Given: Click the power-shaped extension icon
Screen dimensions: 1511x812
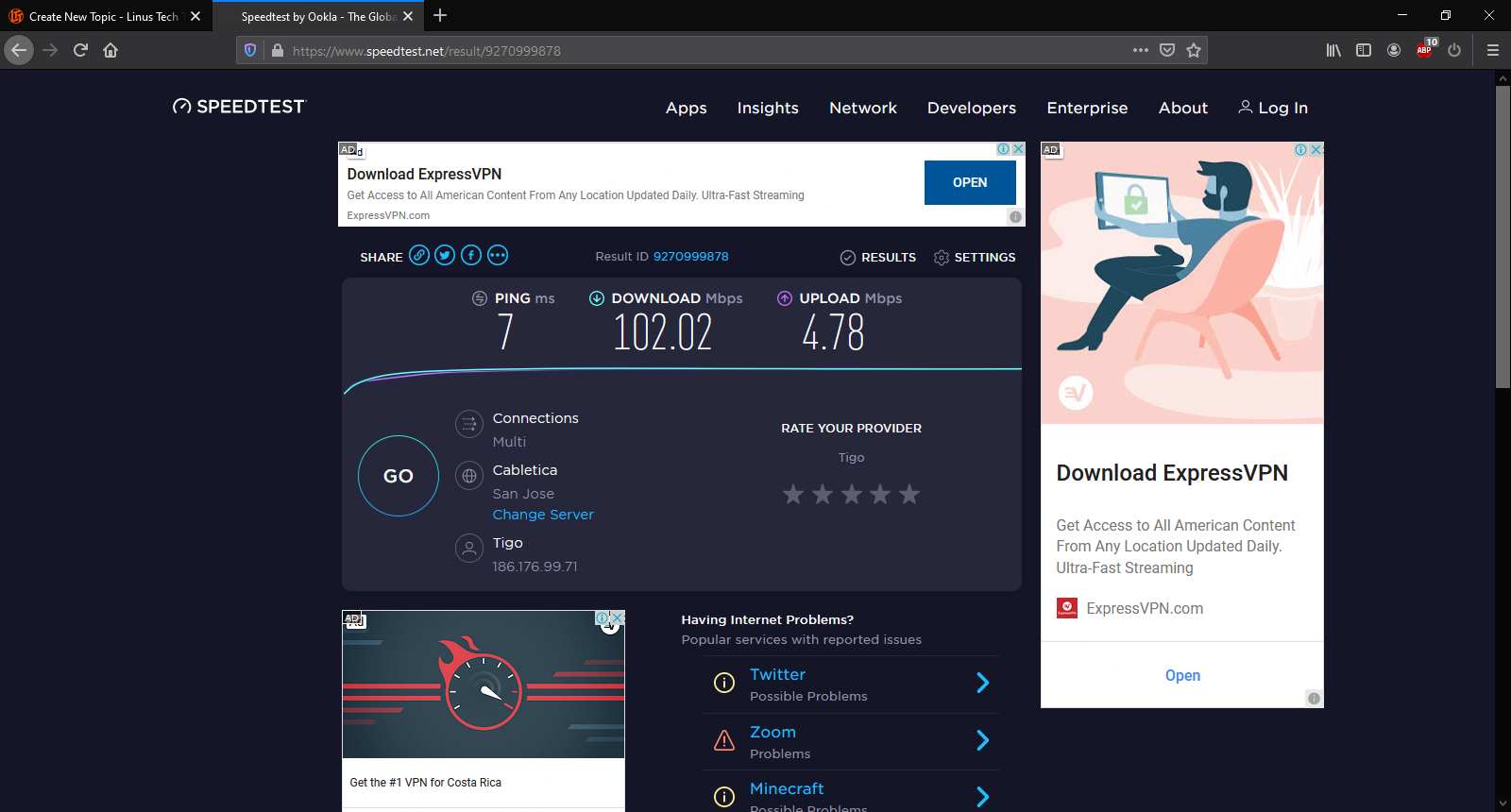Looking at the screenshot, I should point(1454,50).
